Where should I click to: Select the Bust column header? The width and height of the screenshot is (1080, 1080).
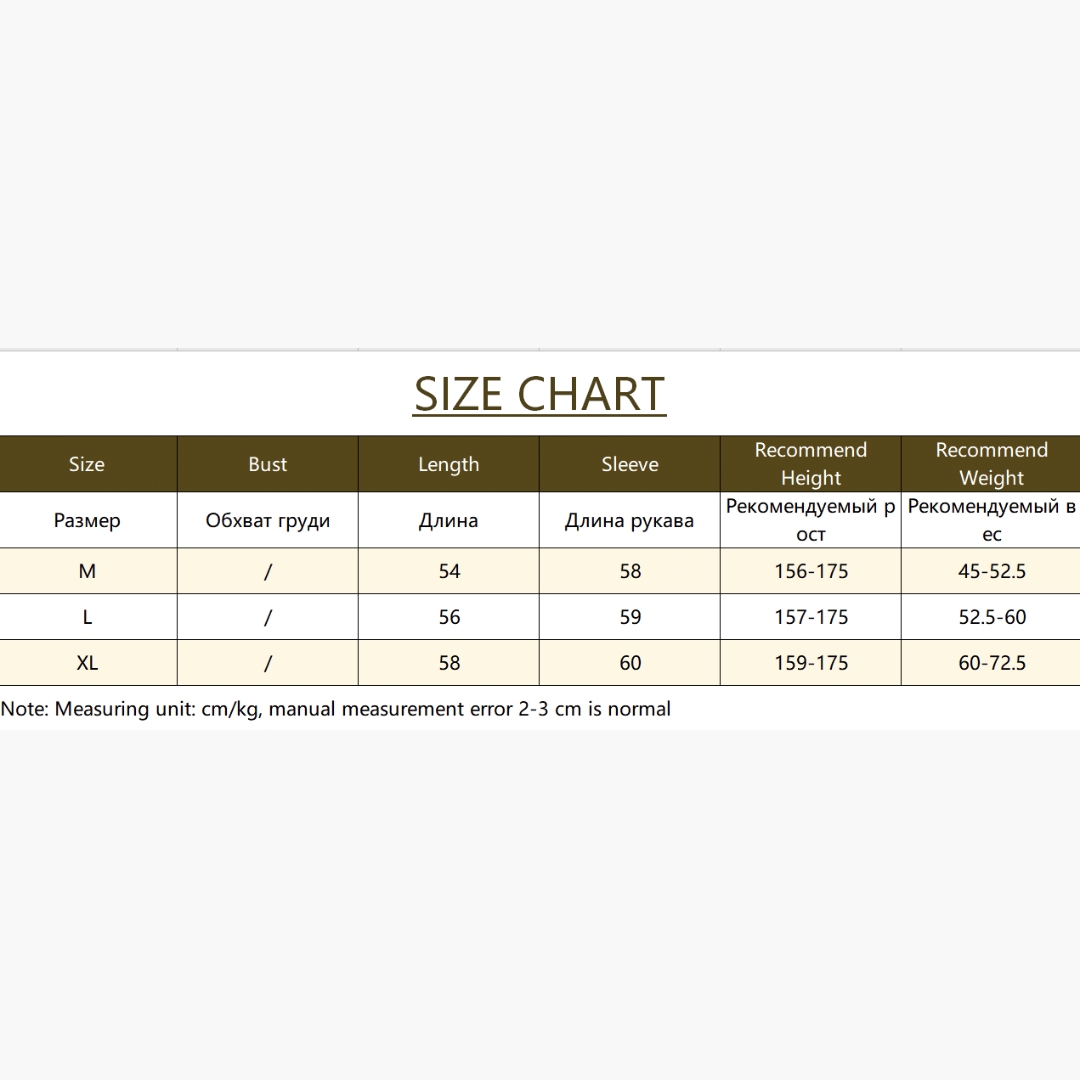(x=268, y=464)
